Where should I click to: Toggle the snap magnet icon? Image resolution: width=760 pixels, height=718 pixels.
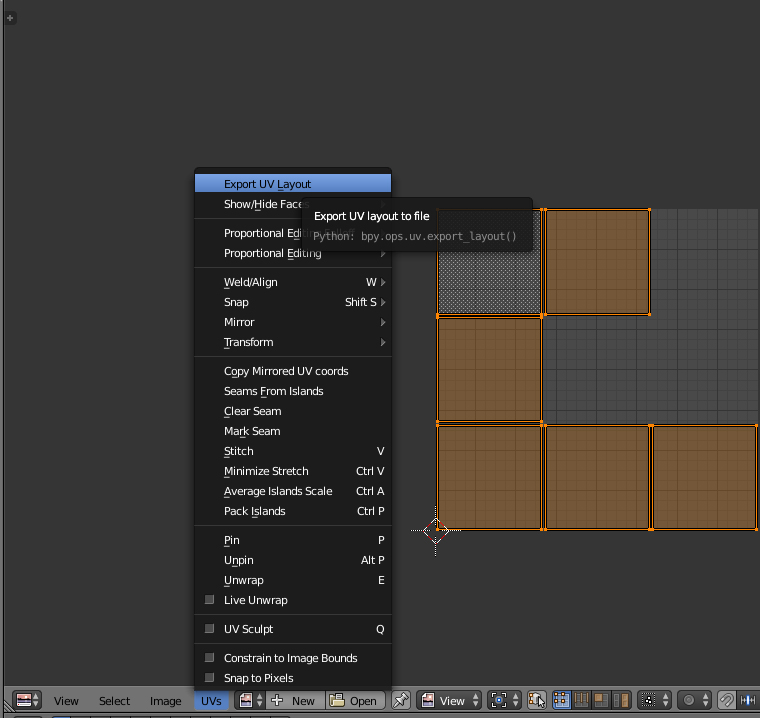click(x=727, y=701)
